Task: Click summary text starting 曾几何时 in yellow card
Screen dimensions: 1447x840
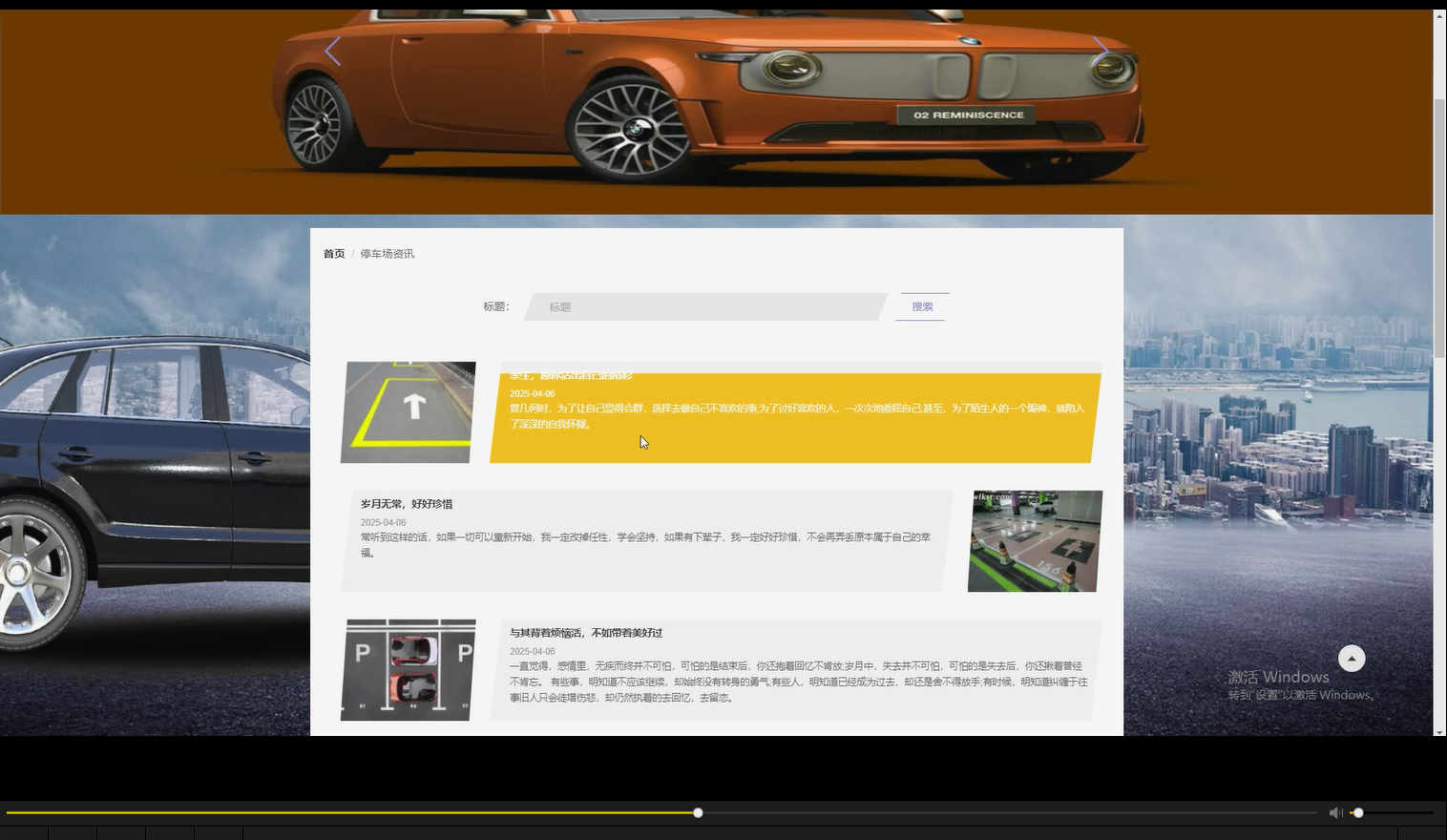Action: (797, 416)
